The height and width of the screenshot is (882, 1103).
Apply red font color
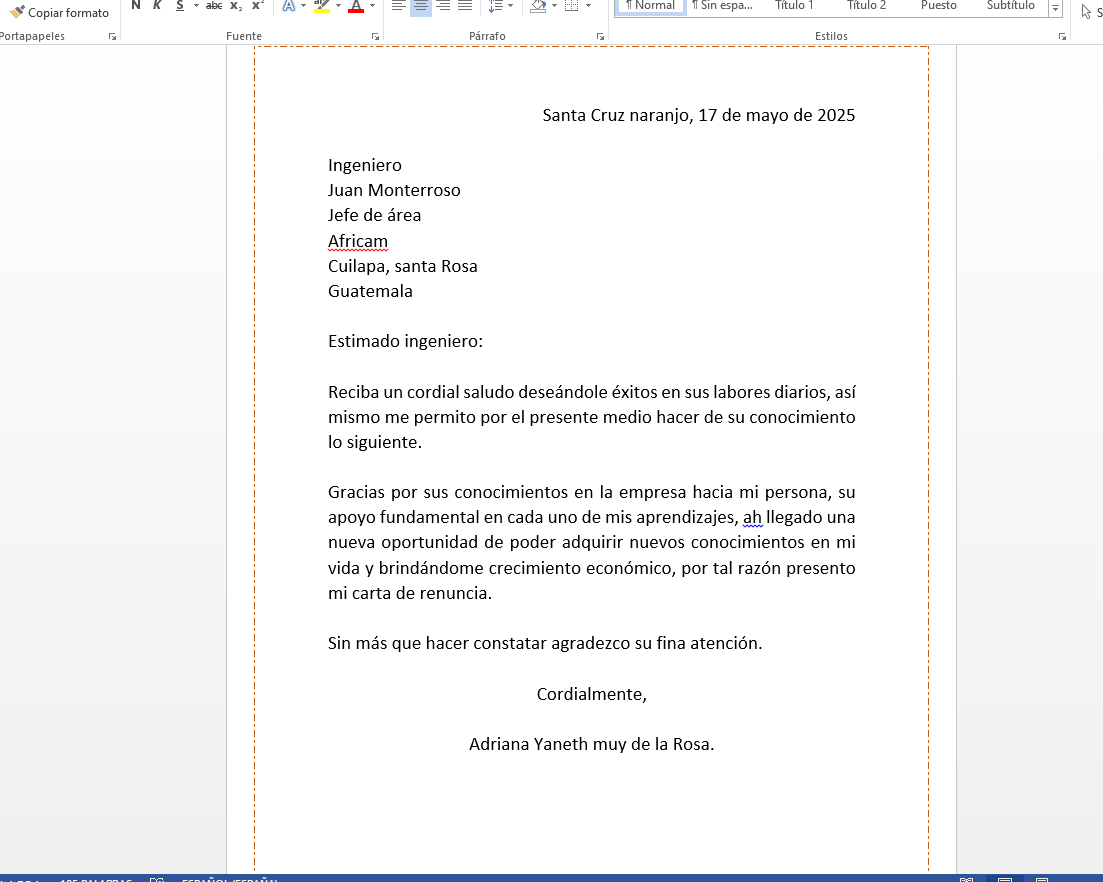pyautogui.click(x=357, y=6)
